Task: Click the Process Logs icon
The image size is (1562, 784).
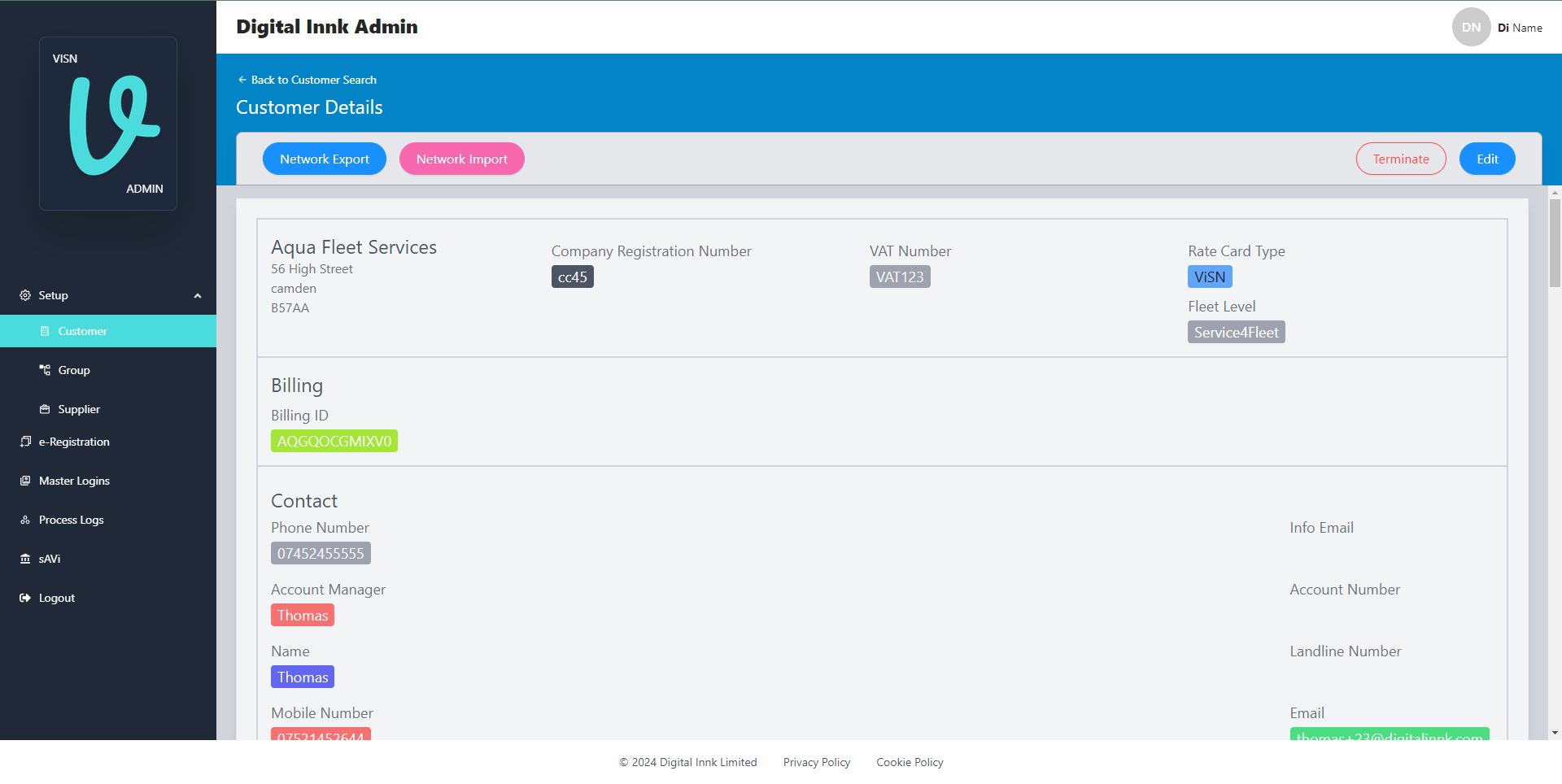Action: [x=25, y=520]
